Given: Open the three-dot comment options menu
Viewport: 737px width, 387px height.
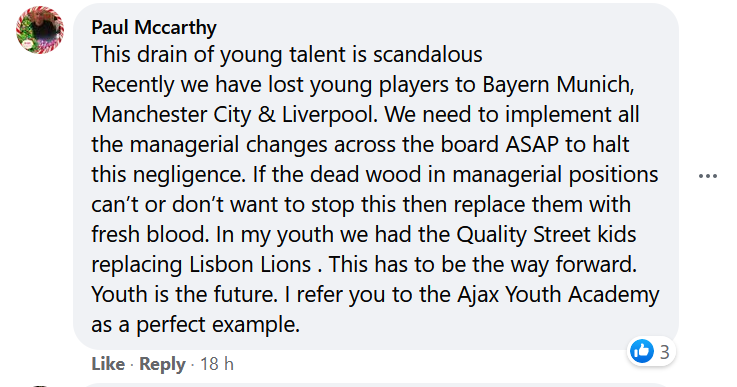Looking at the screenshot, I should 707,176.
